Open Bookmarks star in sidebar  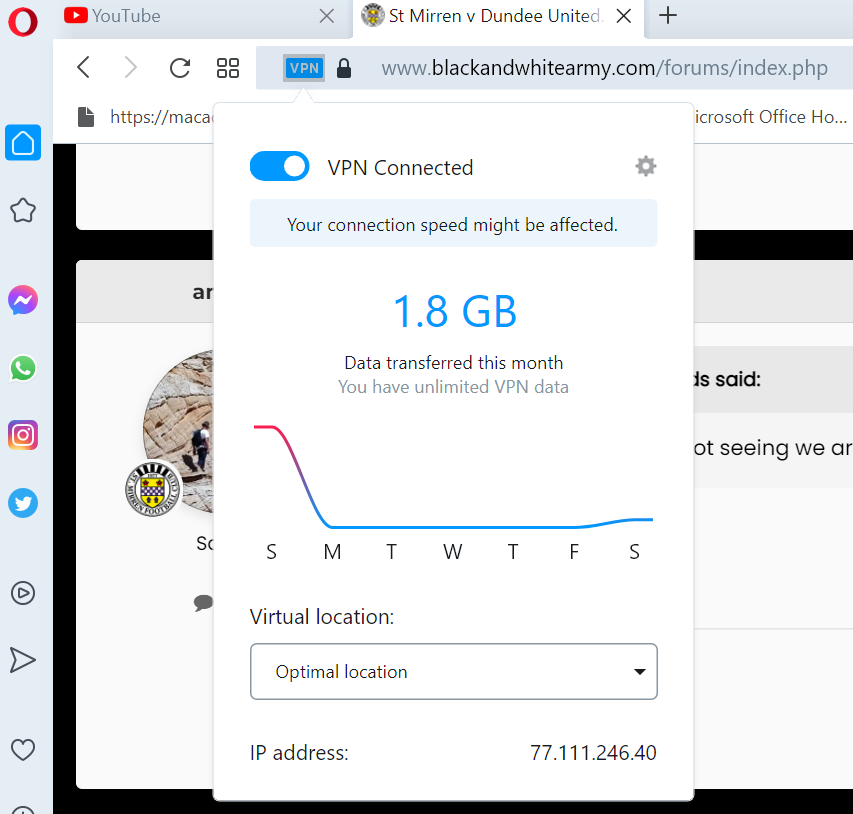(x=23, y=210)
